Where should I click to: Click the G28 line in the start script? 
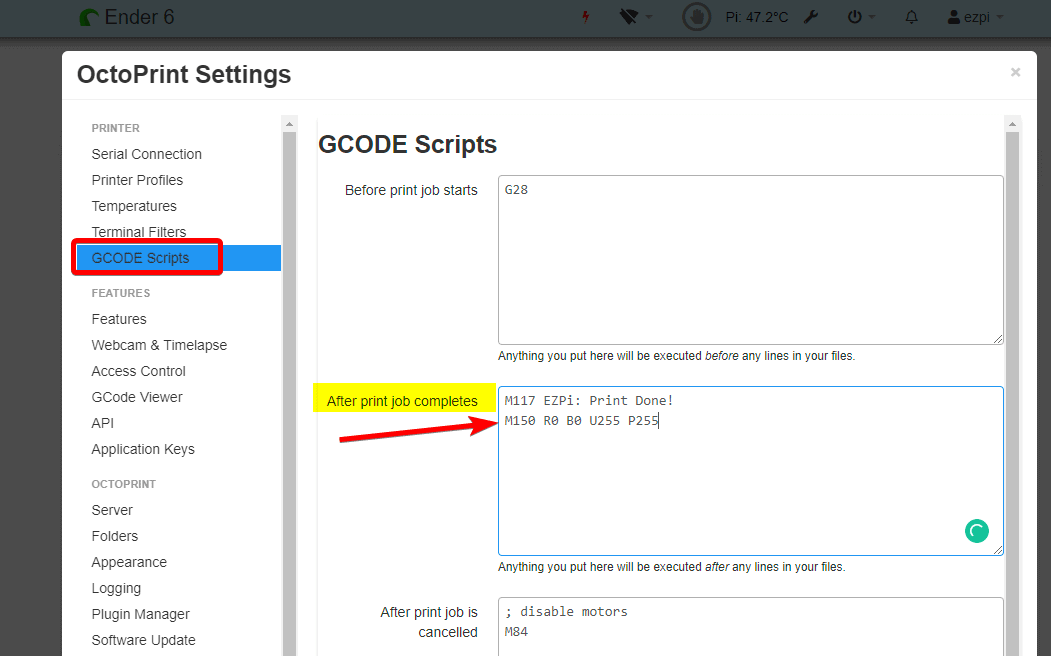tap(516, 190)
